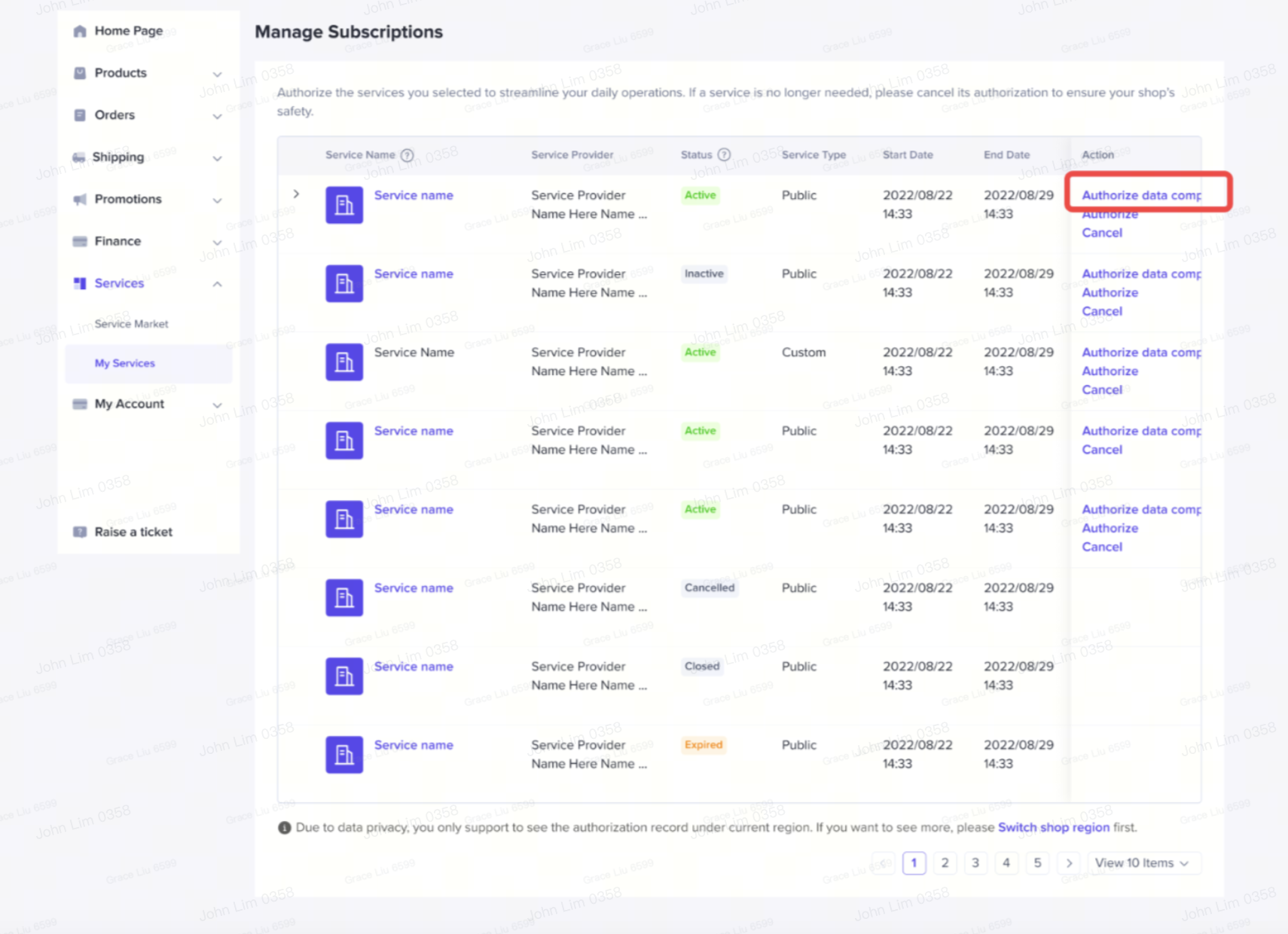Image resolution: width=1288 pixels, height=934 pixels.
Task: Click the Status column help icon
Action: [x=724, y=154]
